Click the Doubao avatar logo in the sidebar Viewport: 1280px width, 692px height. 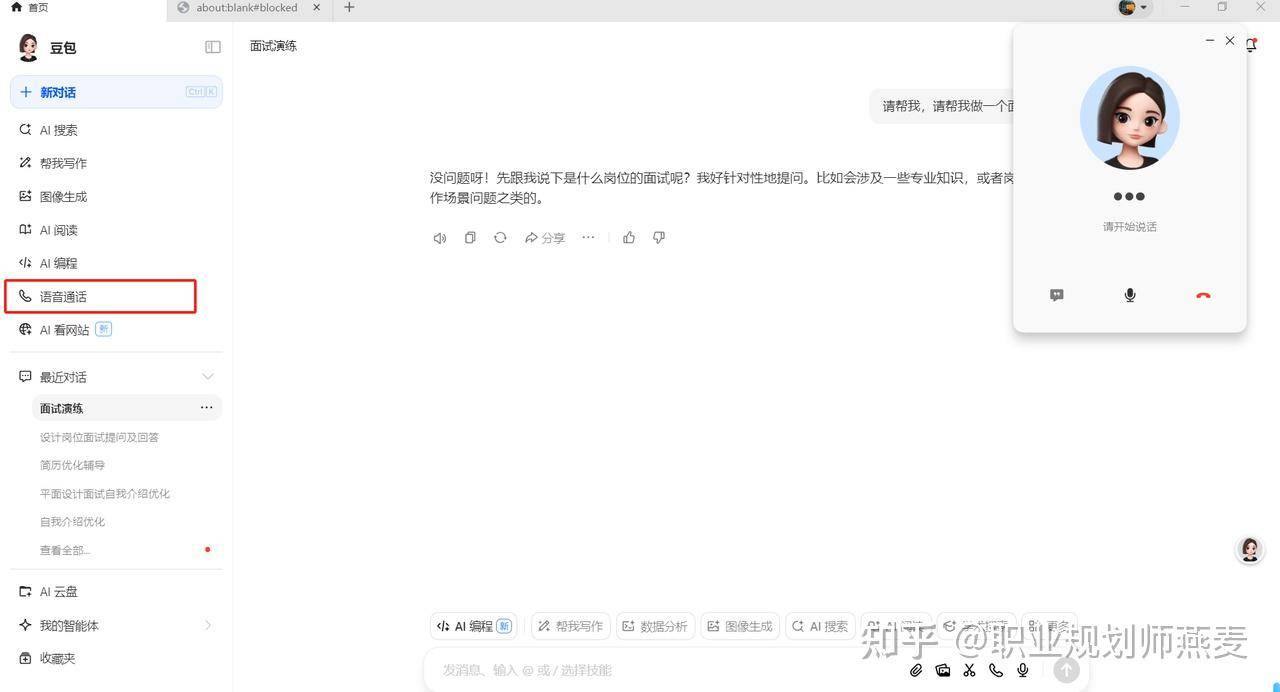29,47
